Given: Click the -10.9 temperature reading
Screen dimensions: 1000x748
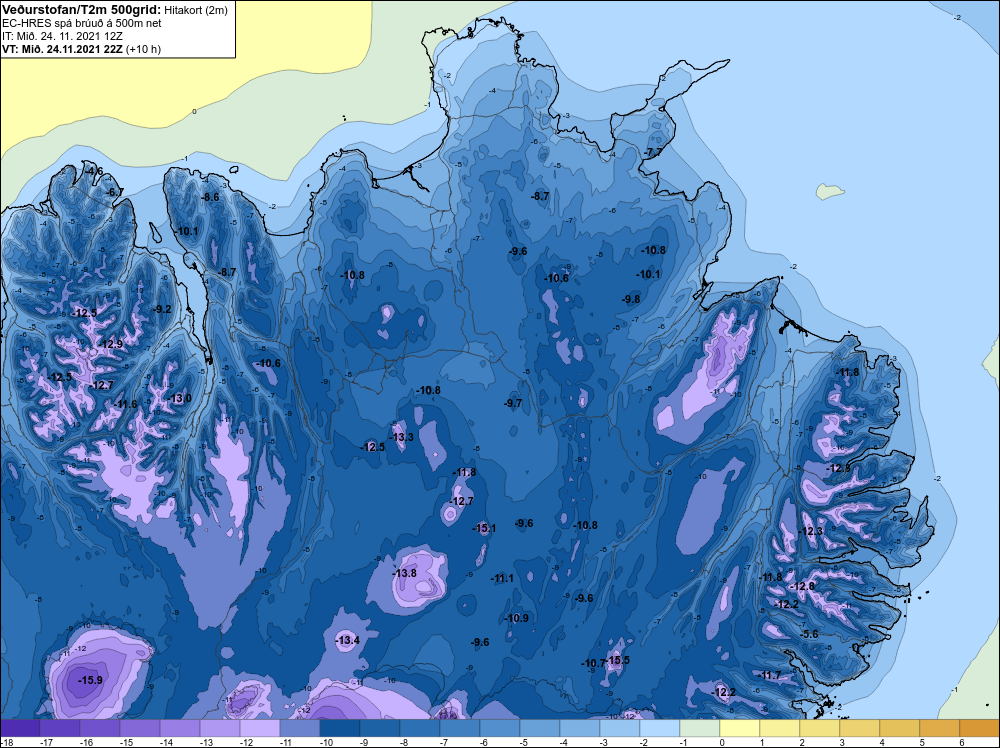Looking at the screenshot, I should click(517, 618).
